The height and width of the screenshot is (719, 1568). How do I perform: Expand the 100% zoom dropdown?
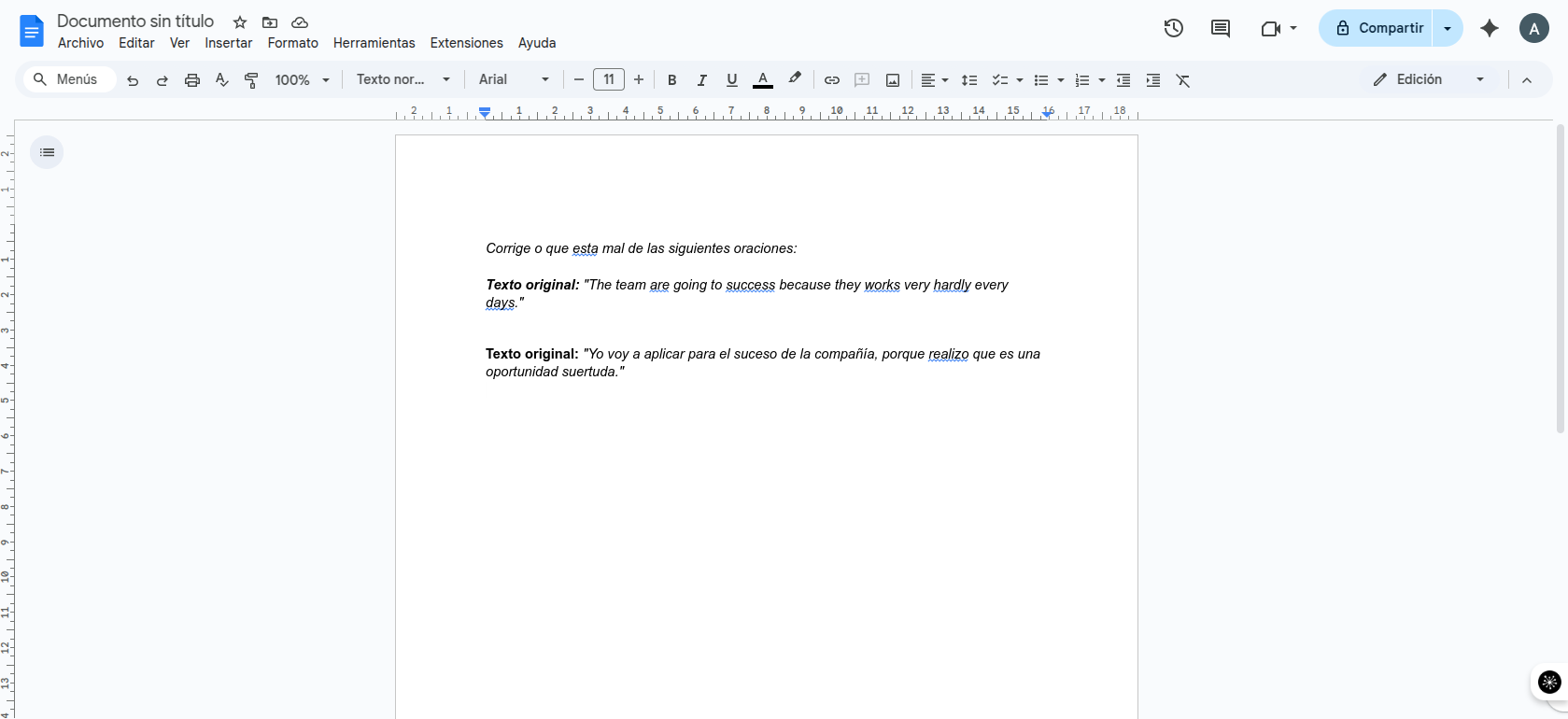(x=303, y=80)
